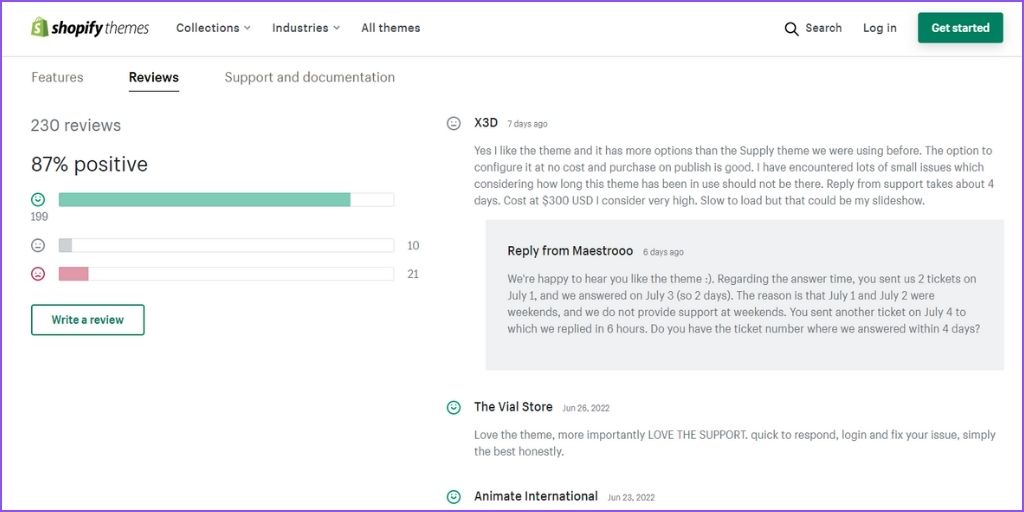Click the 21 negative count

[413, 274]
